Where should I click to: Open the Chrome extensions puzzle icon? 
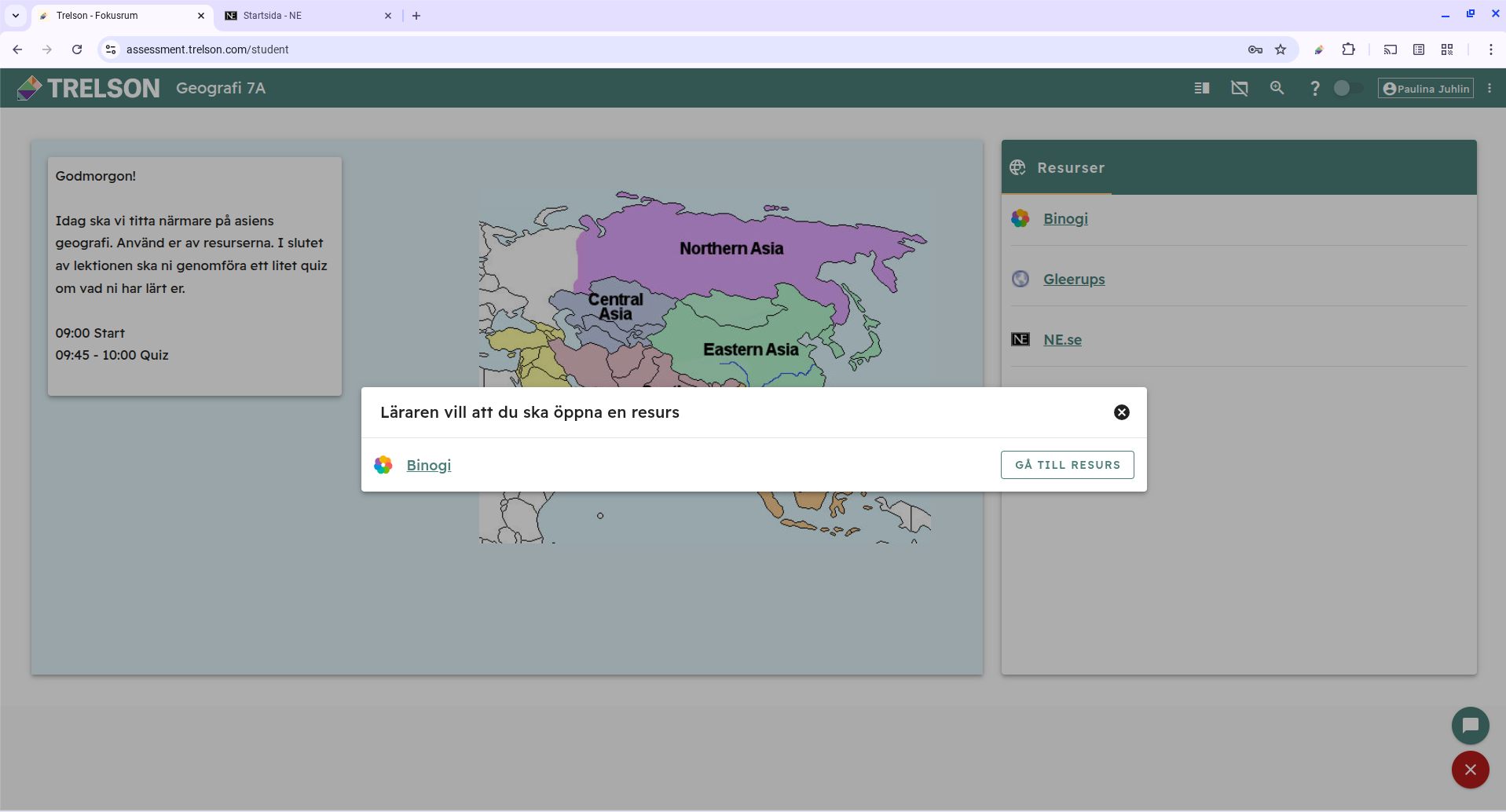click(x=1348, y=49)
